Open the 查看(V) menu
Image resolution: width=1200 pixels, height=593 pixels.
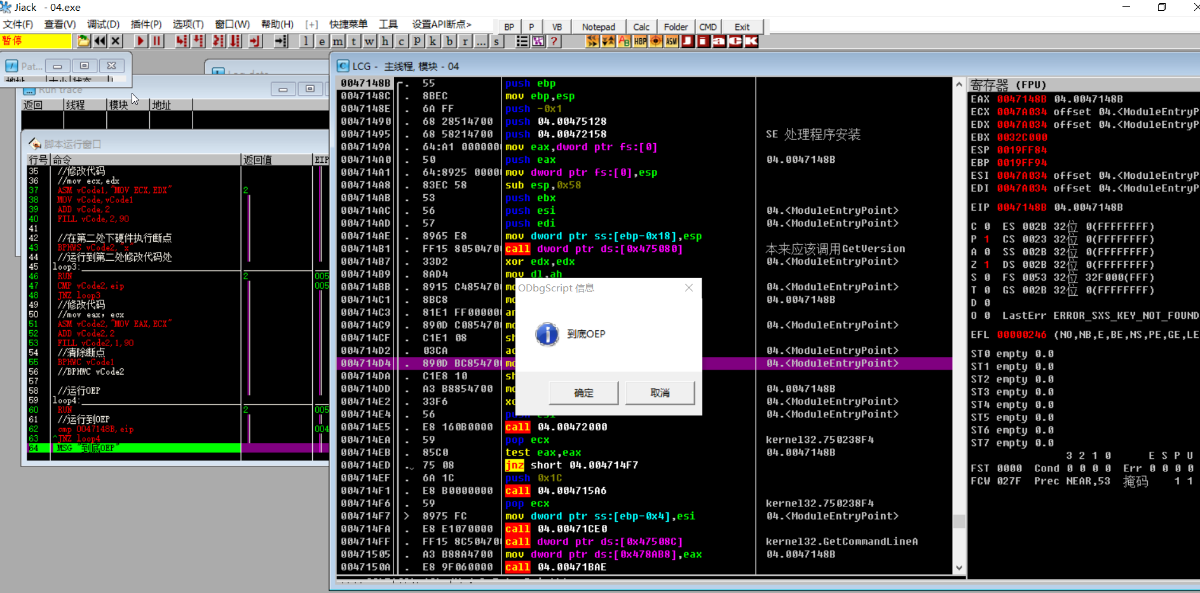coord(60,24)
